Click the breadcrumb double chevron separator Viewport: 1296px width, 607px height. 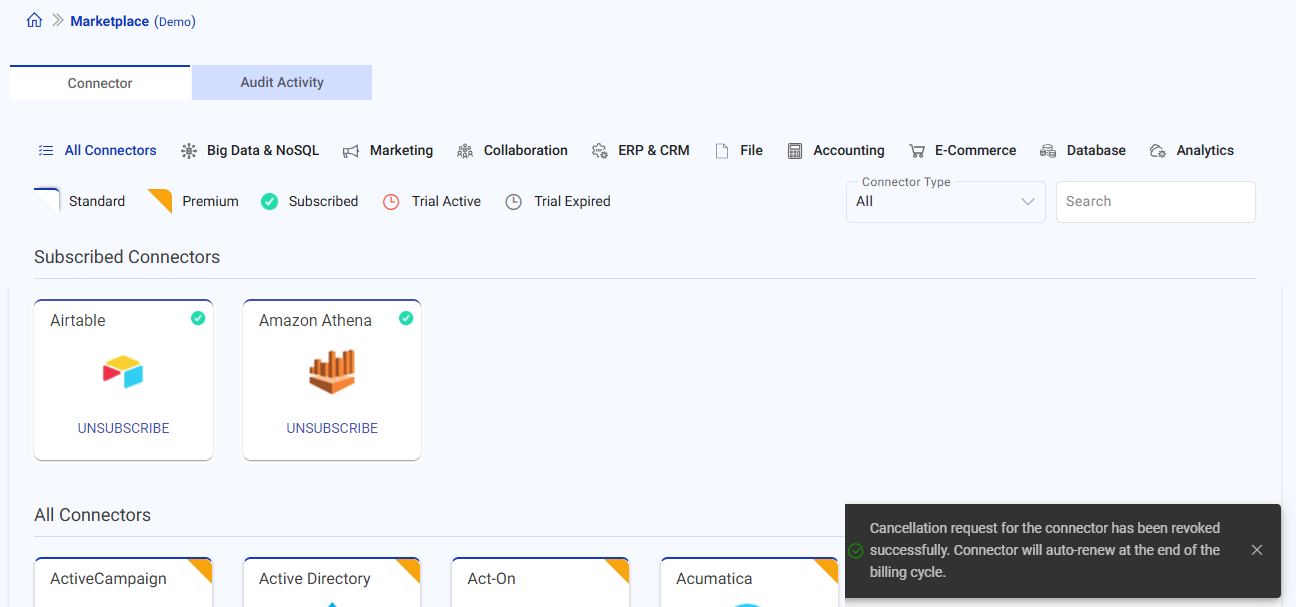tap(58, 21)
